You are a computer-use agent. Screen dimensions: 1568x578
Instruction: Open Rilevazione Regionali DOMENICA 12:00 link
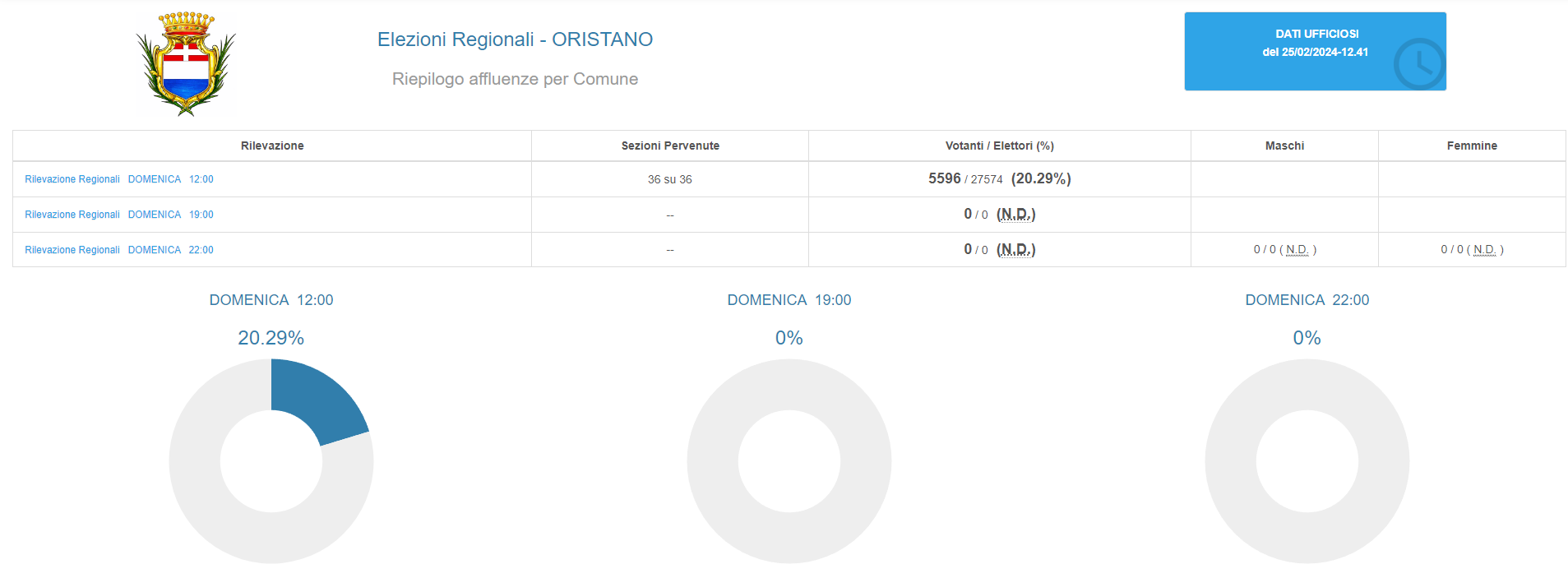pos(119,179)
